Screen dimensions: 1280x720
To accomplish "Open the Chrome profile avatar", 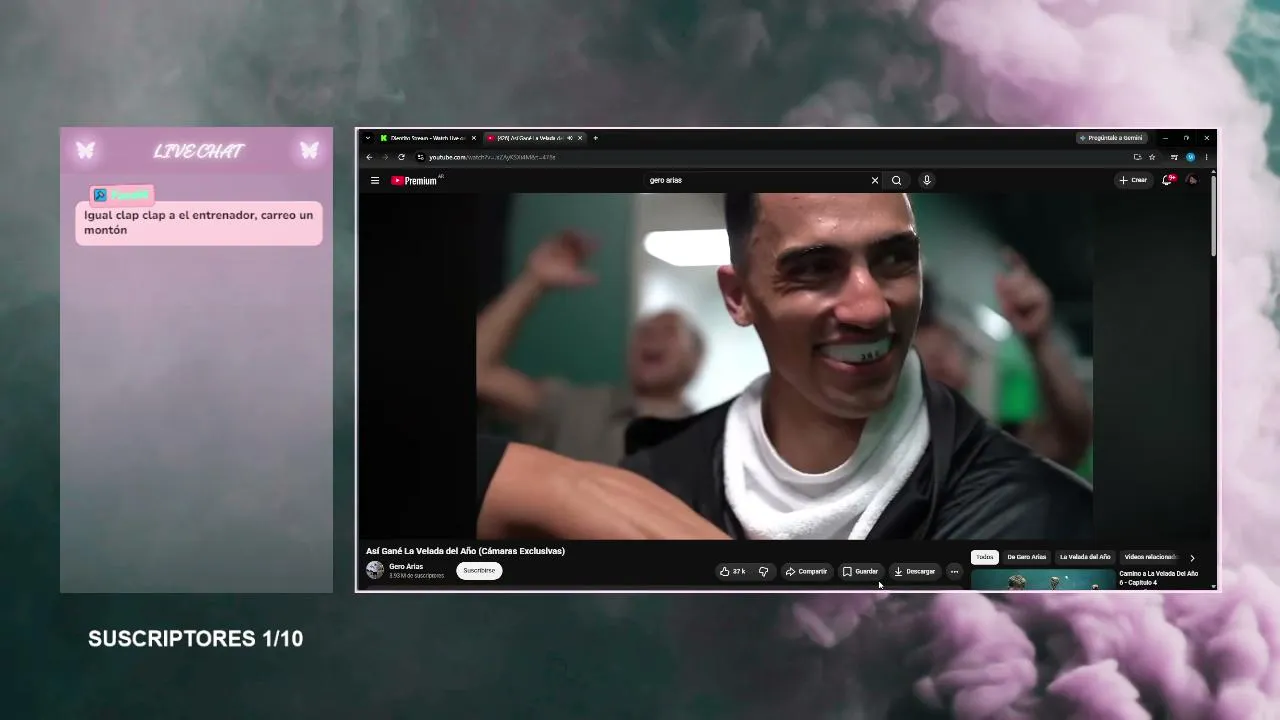I will [1190, 157].
